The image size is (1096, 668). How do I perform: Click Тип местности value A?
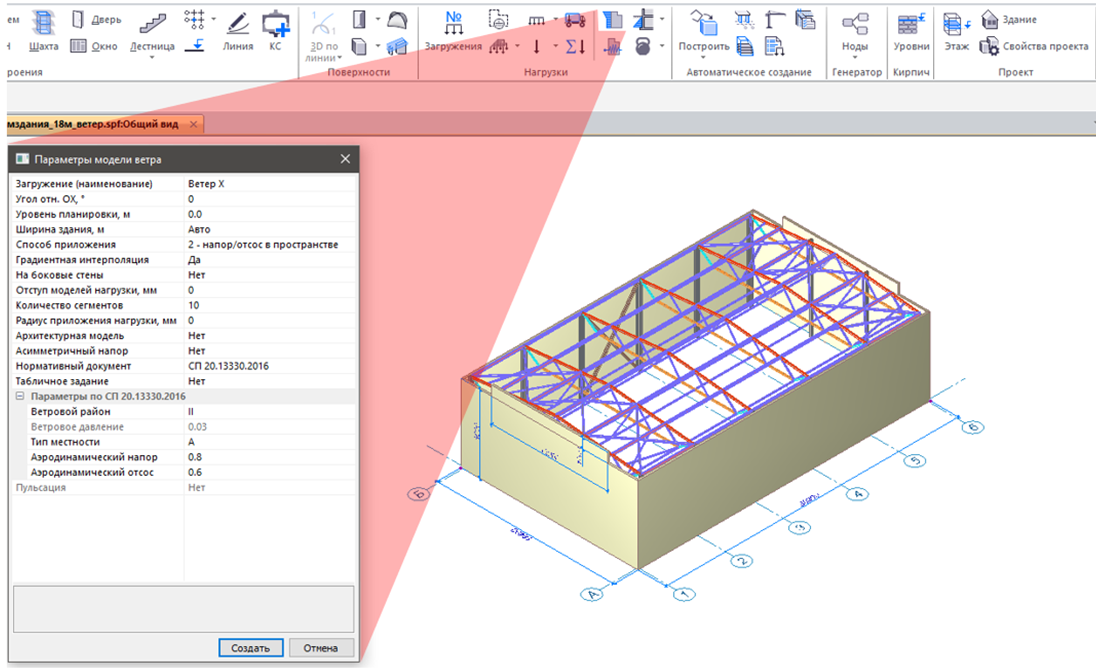[270, 442]
